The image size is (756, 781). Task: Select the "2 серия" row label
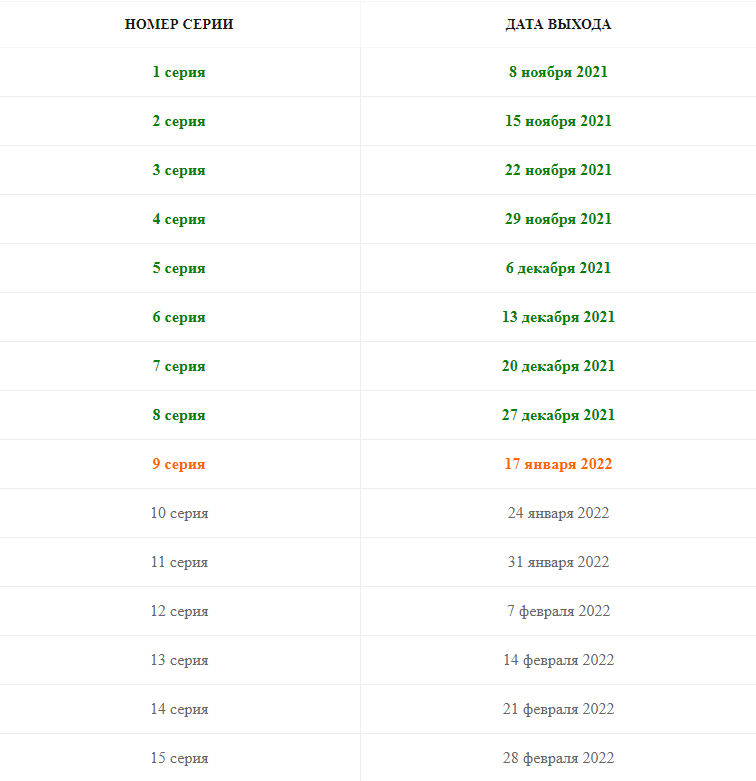point(179,121)
